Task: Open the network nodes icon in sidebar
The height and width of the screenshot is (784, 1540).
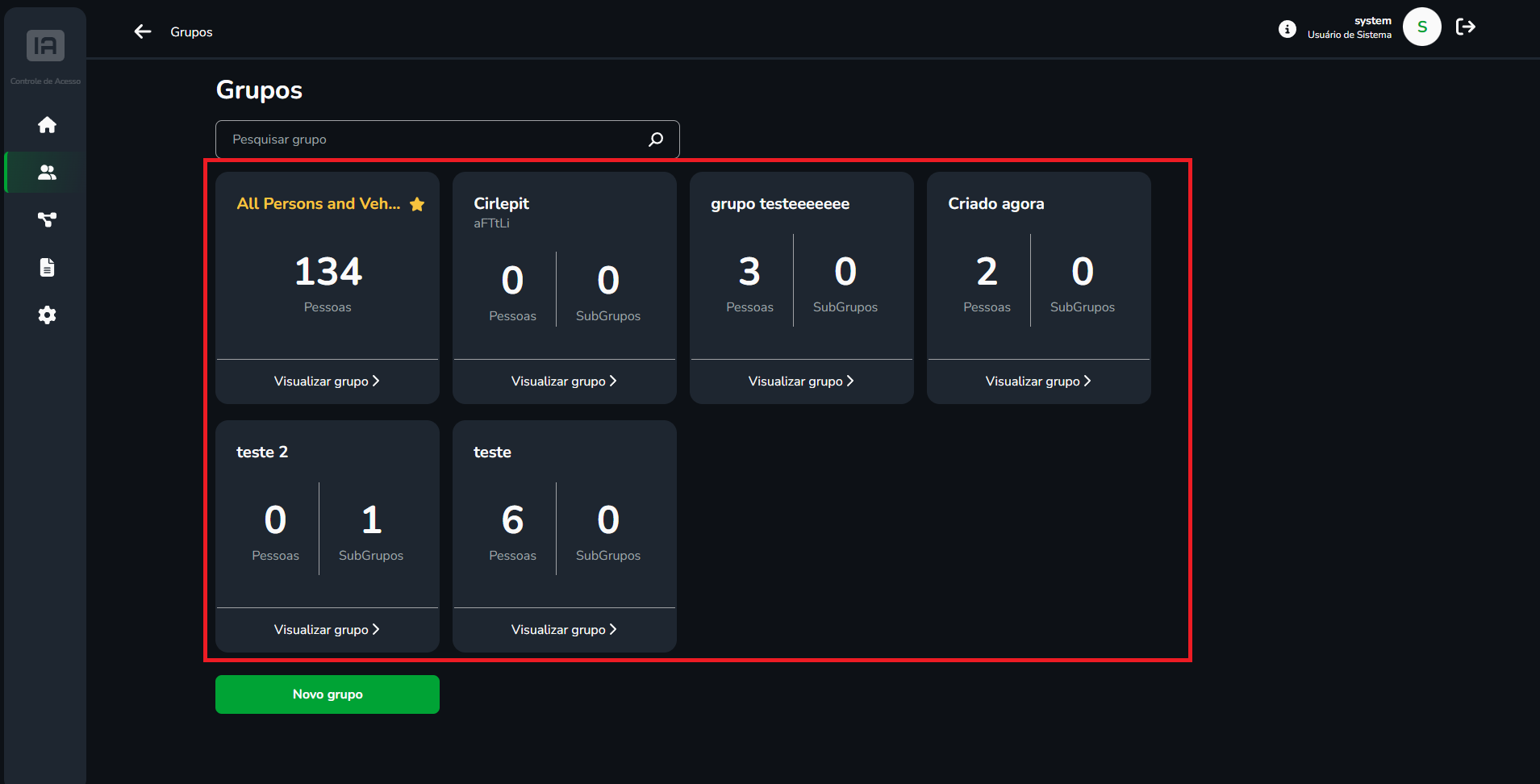Action: click(47, 219)
